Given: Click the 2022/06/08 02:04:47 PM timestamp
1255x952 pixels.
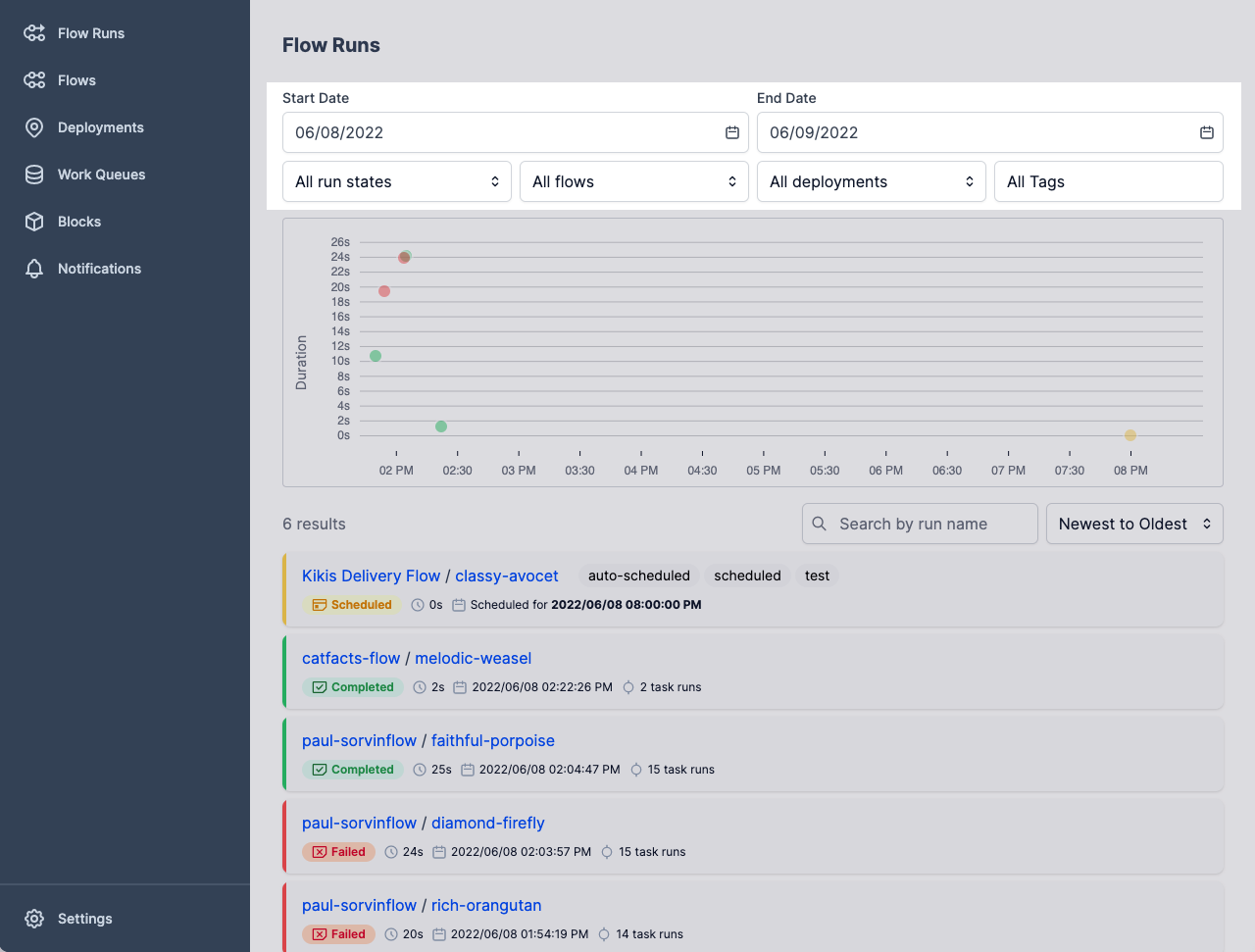Looking at the screenshot, I should click(x=550, y=770).
